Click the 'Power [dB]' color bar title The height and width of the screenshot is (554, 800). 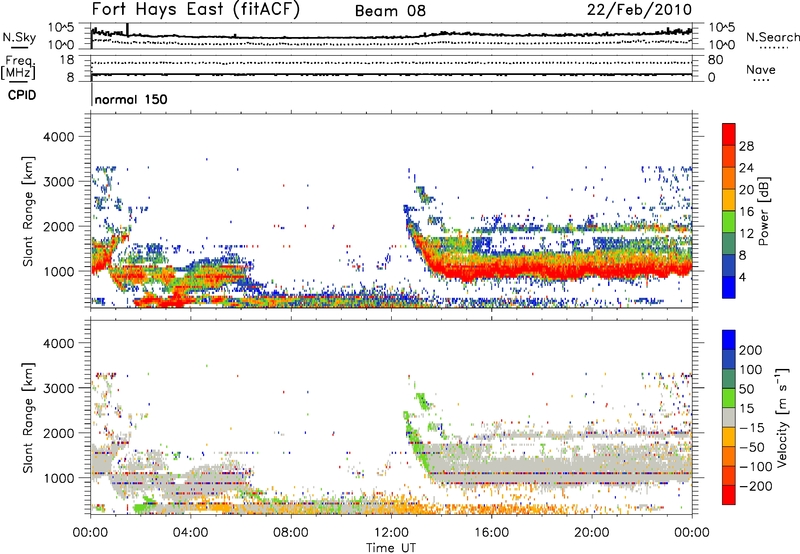763,211
